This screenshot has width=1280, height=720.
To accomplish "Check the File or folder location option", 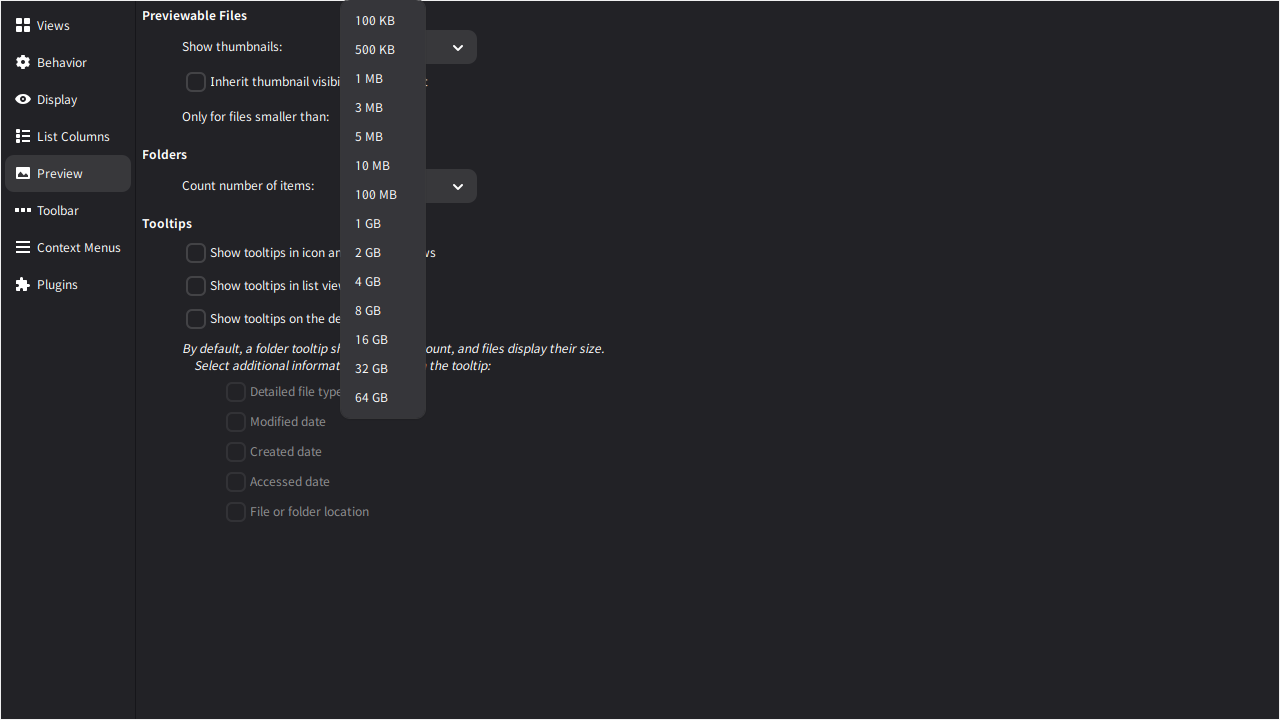I will (236, 512).
